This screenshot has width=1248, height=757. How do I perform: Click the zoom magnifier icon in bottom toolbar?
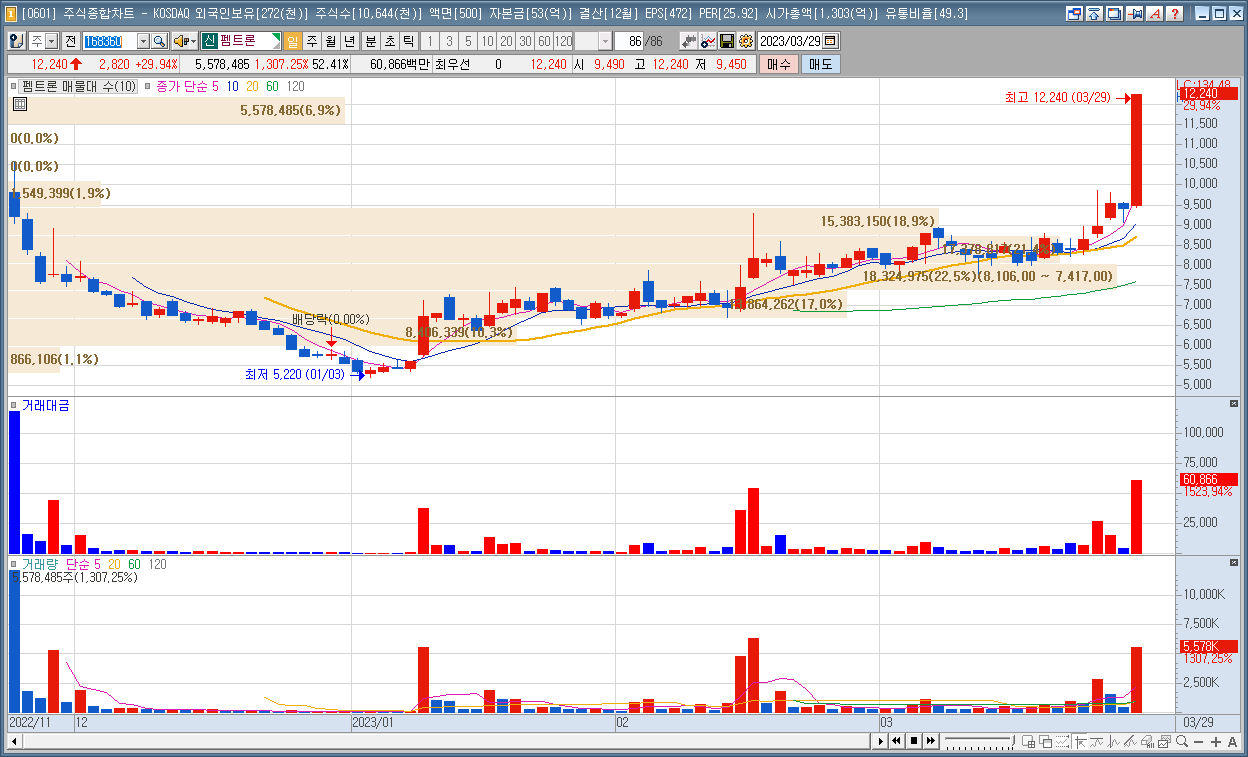[1182, 741]
